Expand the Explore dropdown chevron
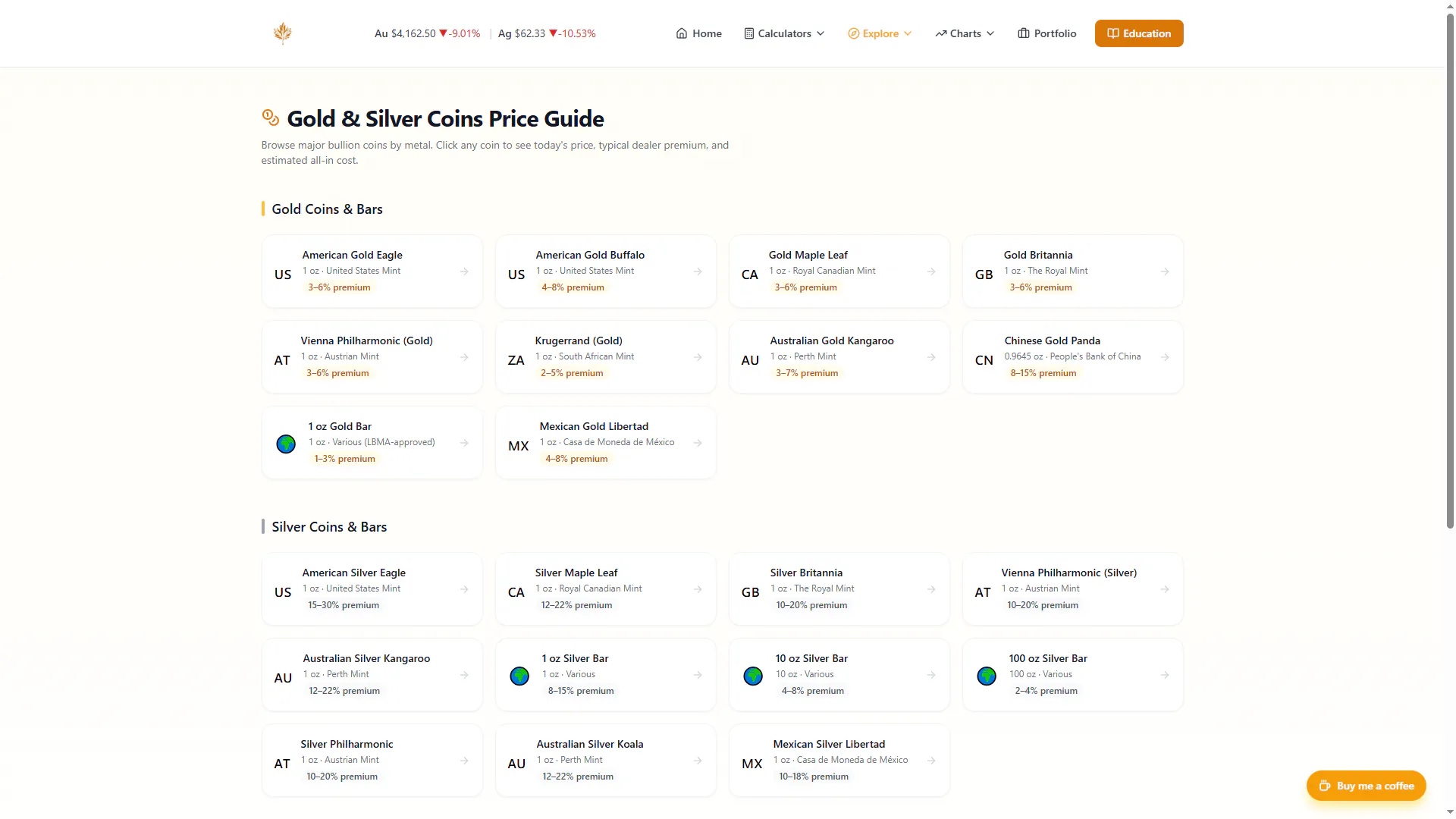The image size is (1456, 819). point(908,33)
